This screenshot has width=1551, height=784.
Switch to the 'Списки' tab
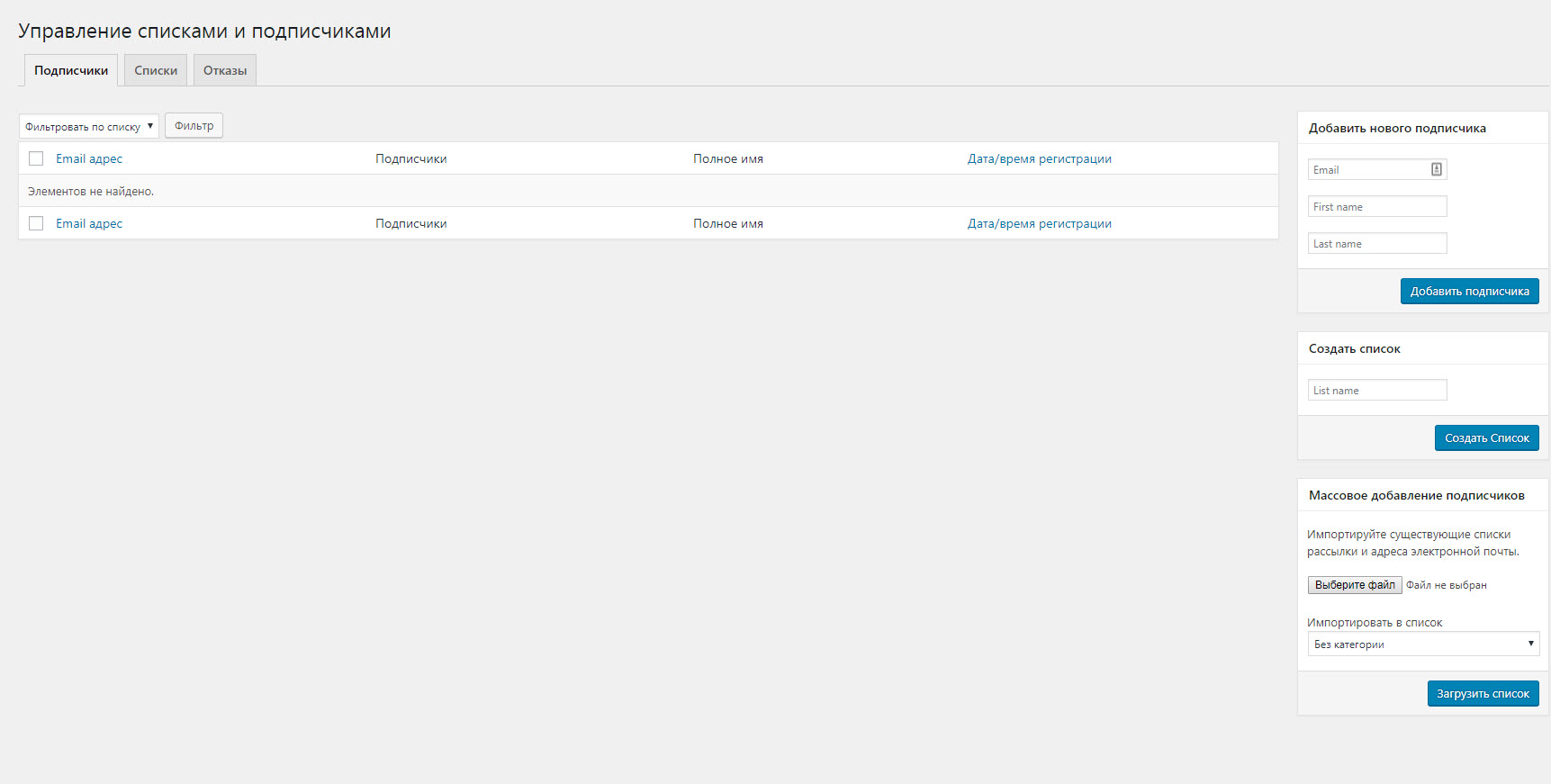click(156, 70)
